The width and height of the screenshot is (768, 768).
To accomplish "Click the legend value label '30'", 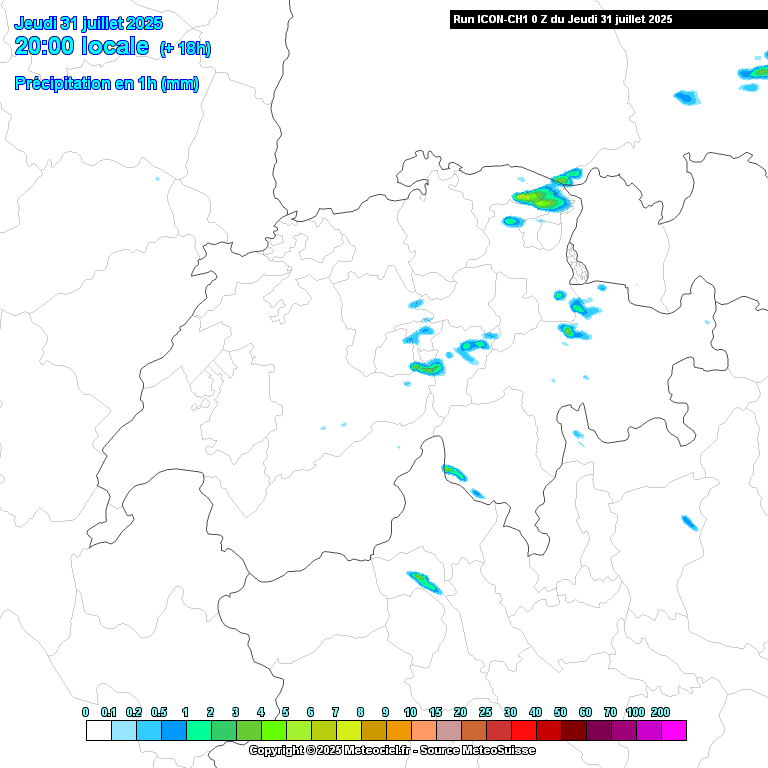I will pos(510,712).
